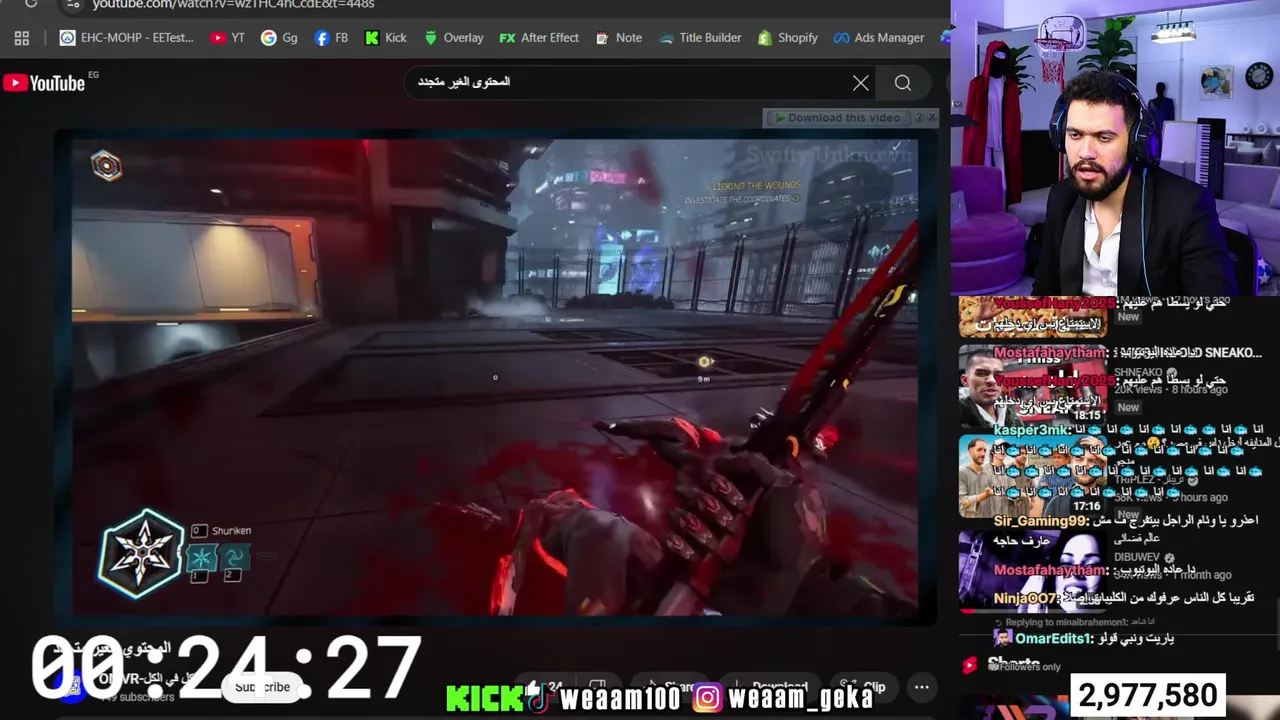Open the Overlay bookmark
This screenshot has width=1280, height=720.
click(453, 38)
